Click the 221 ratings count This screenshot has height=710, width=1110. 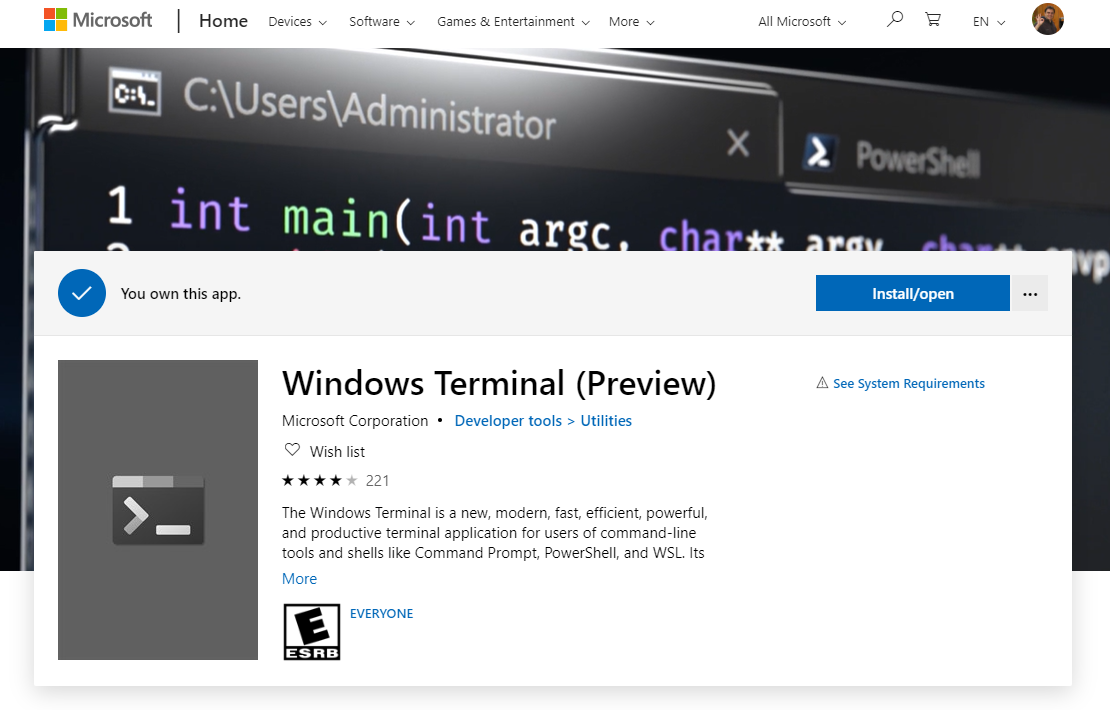pyautogui.click(x=377, y=481)
